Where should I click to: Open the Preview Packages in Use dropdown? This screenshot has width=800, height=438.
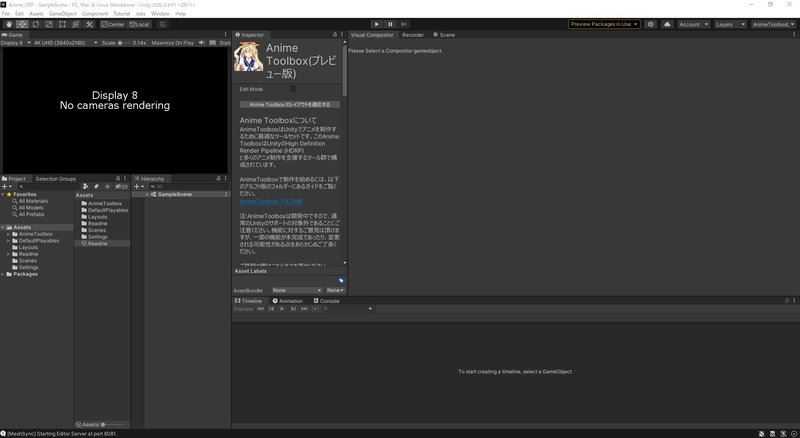coord(604,25)
